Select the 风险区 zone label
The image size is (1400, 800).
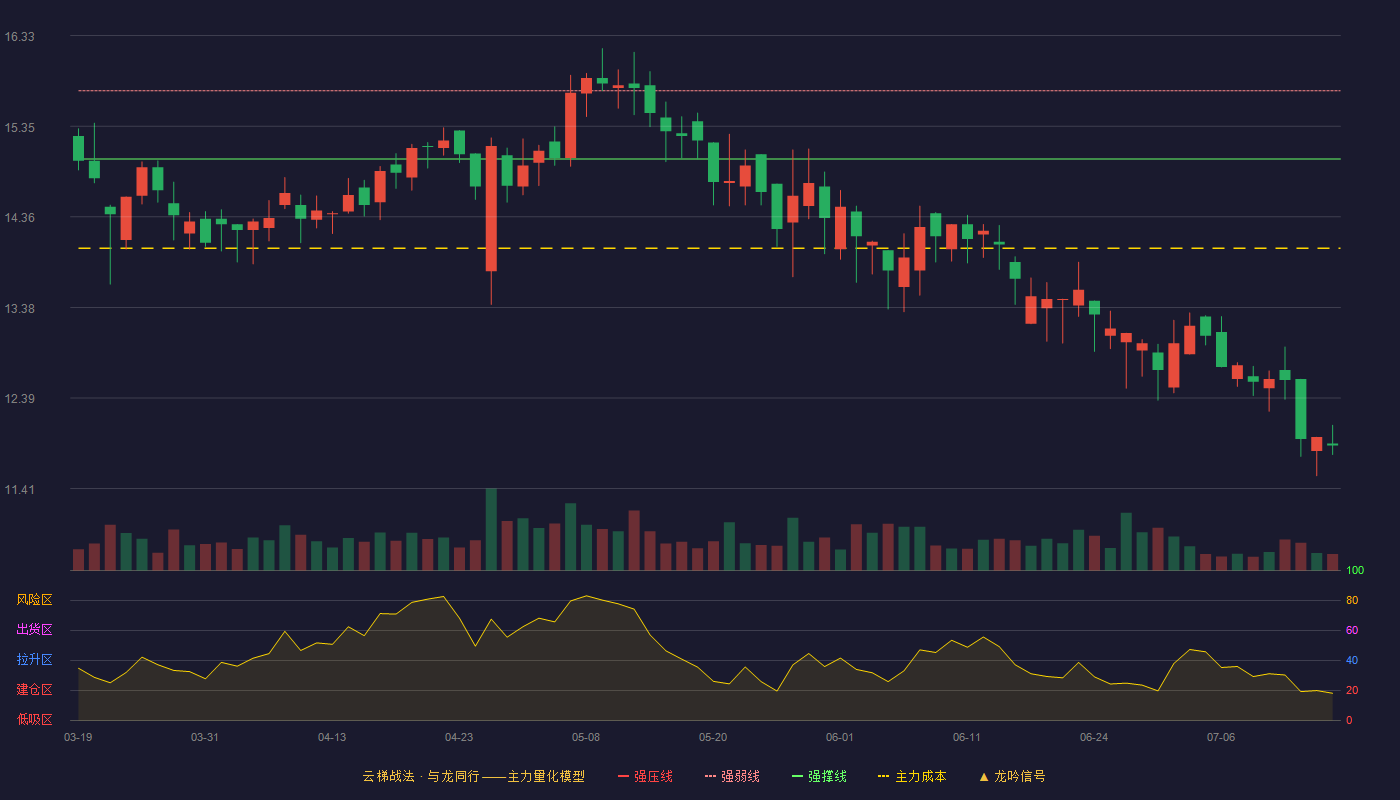point(34,600)
